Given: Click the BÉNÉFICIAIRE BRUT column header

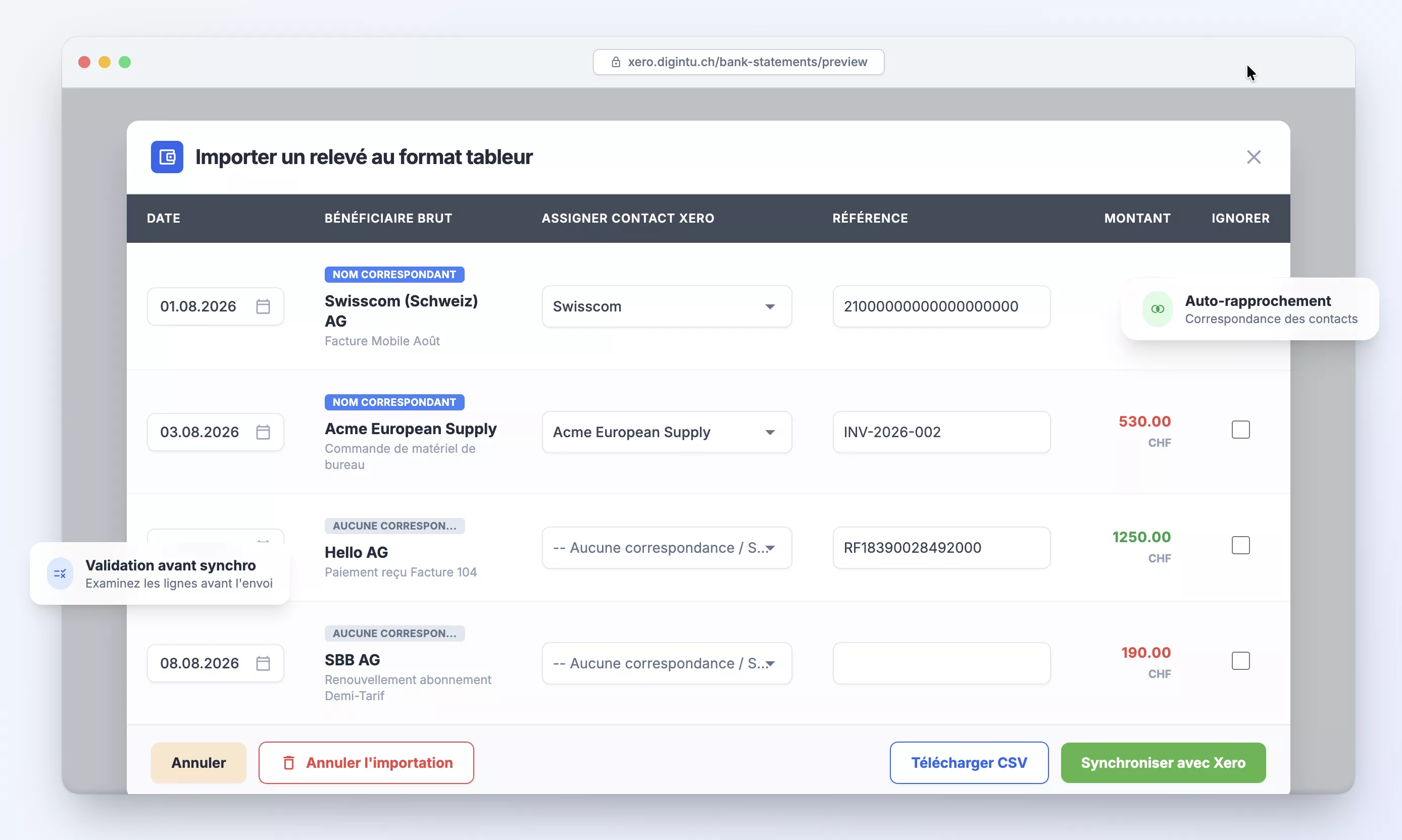Looking at the screenshot, I should point(388,218).
